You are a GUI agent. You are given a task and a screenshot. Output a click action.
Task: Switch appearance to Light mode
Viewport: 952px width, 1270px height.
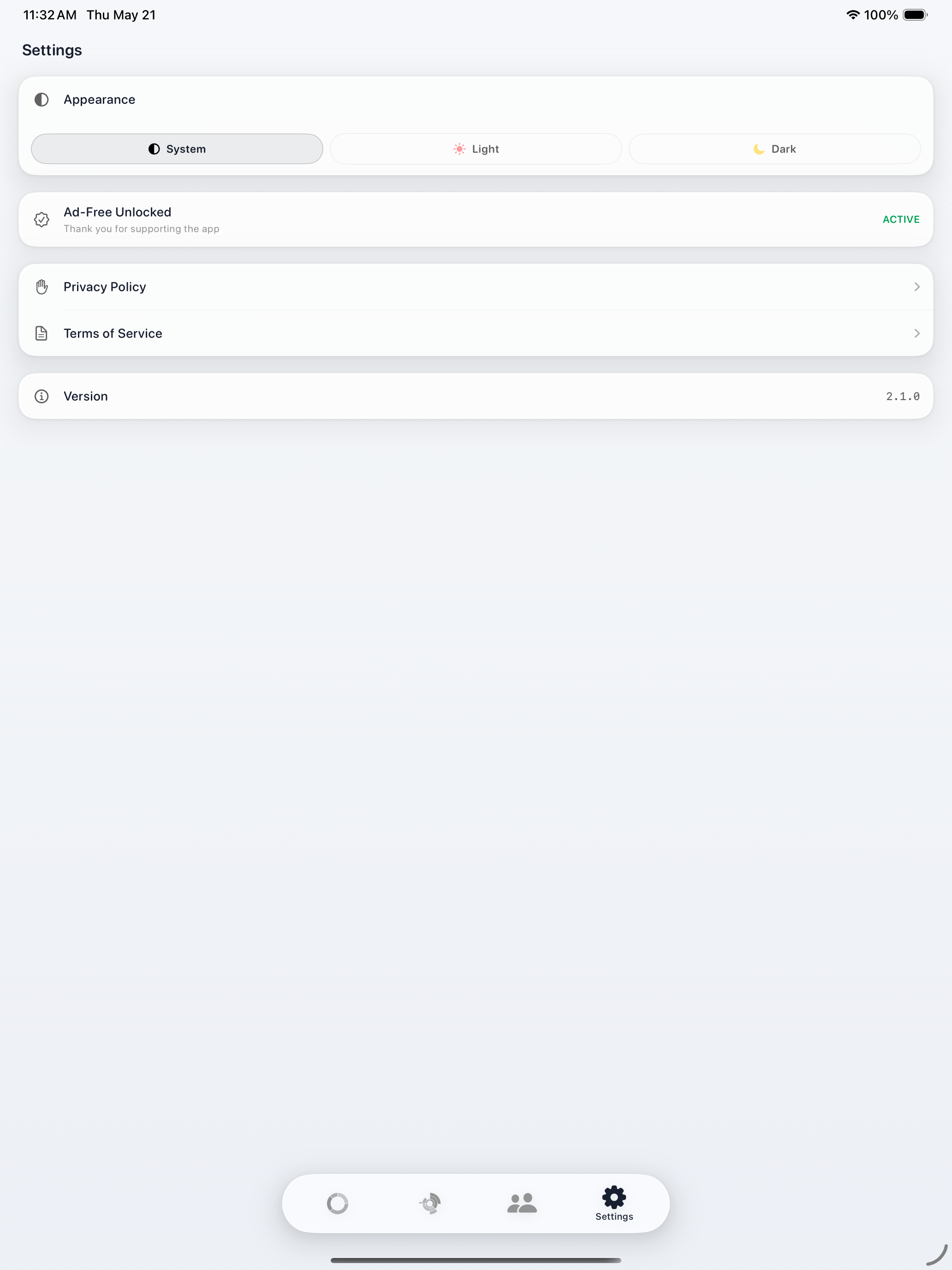pyautogui.click(x=476, y=149)
